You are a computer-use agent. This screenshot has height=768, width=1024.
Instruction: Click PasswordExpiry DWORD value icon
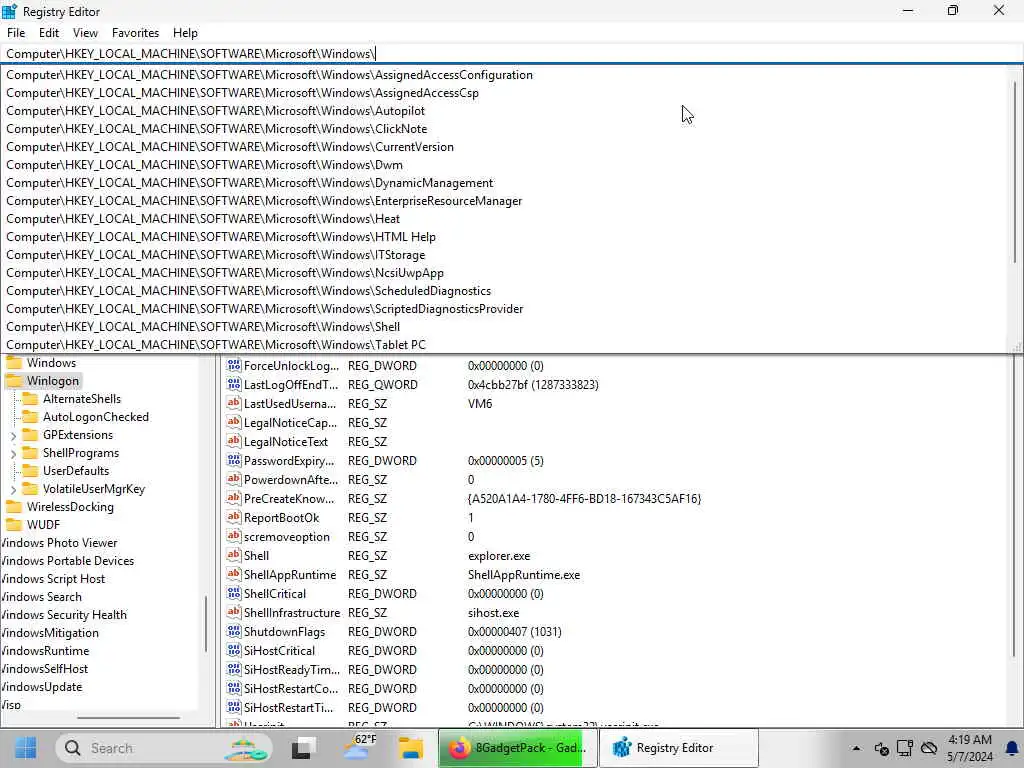click(x=233, y=460)
